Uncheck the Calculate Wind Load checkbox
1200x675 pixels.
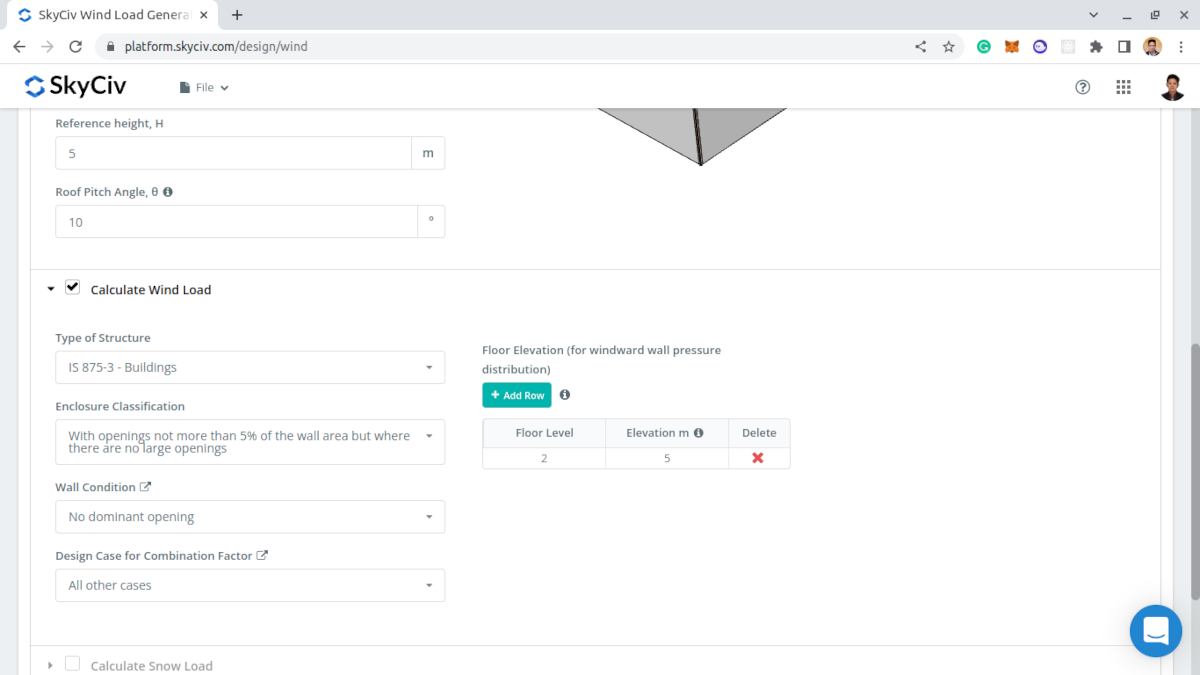[72, 288]
